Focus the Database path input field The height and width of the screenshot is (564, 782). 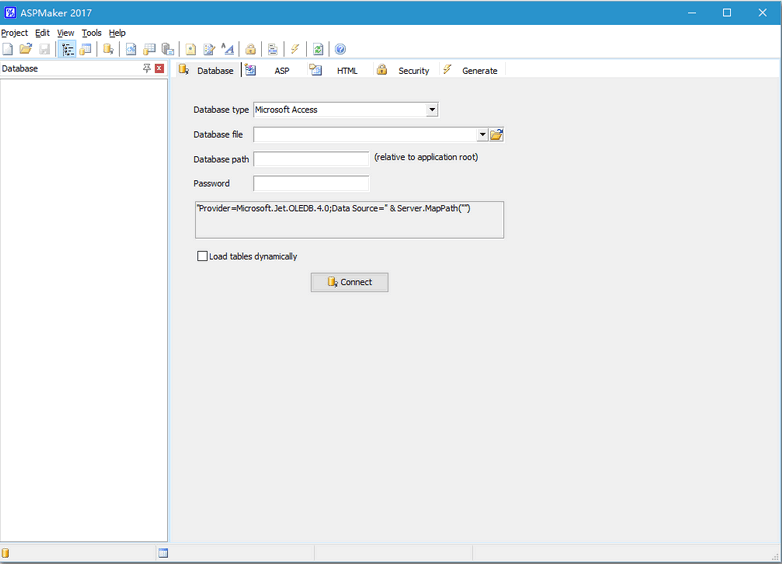(311, 159)
